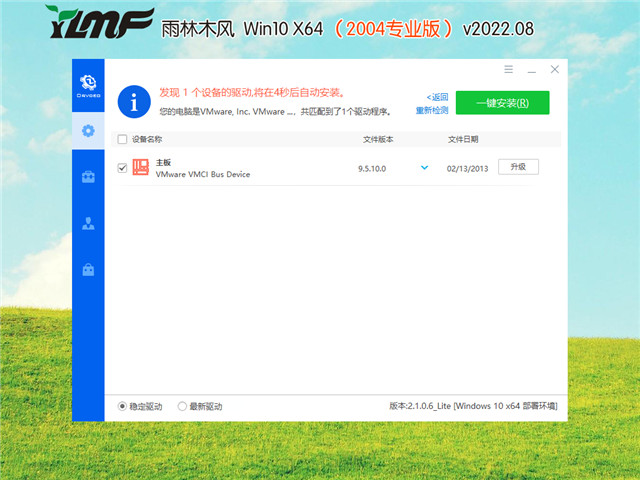Click the version value 9.5.10.0

pos(372,169)
